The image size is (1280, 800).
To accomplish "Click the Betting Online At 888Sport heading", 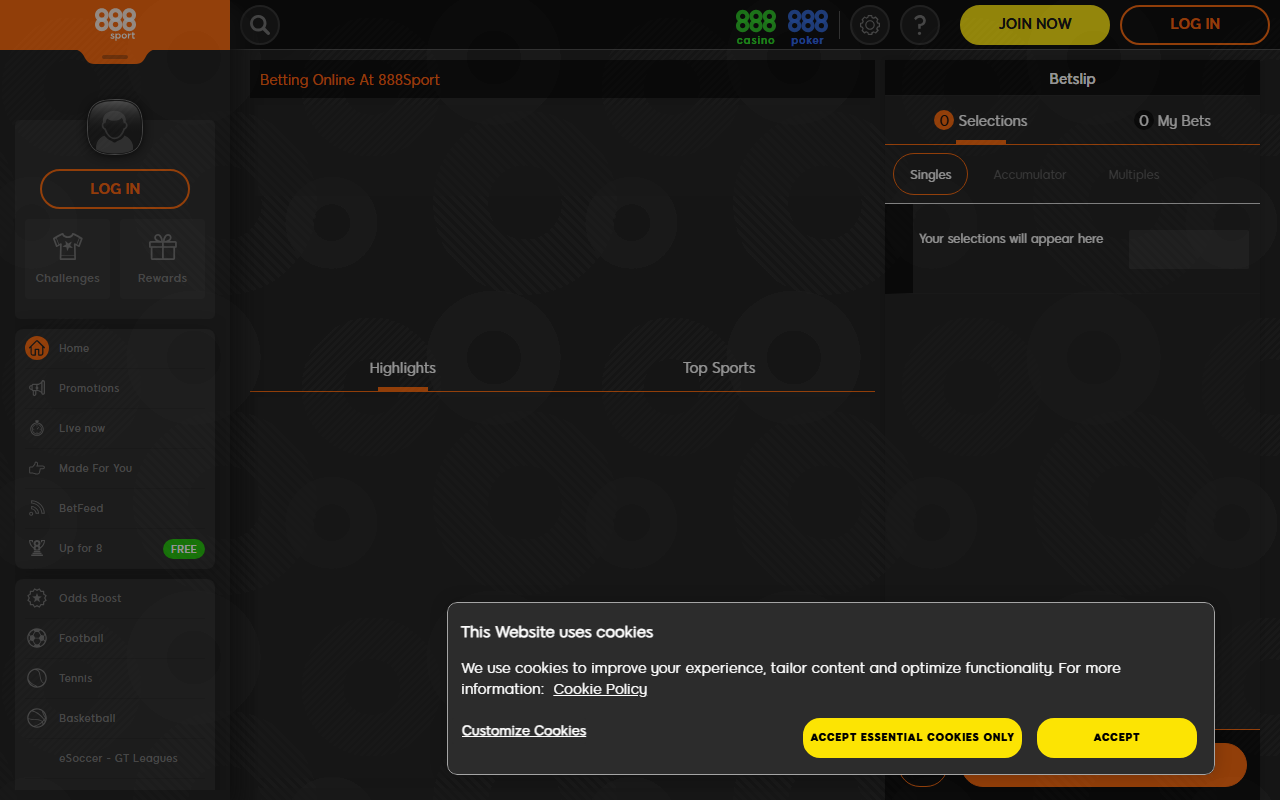I will [x=350, y=80].
